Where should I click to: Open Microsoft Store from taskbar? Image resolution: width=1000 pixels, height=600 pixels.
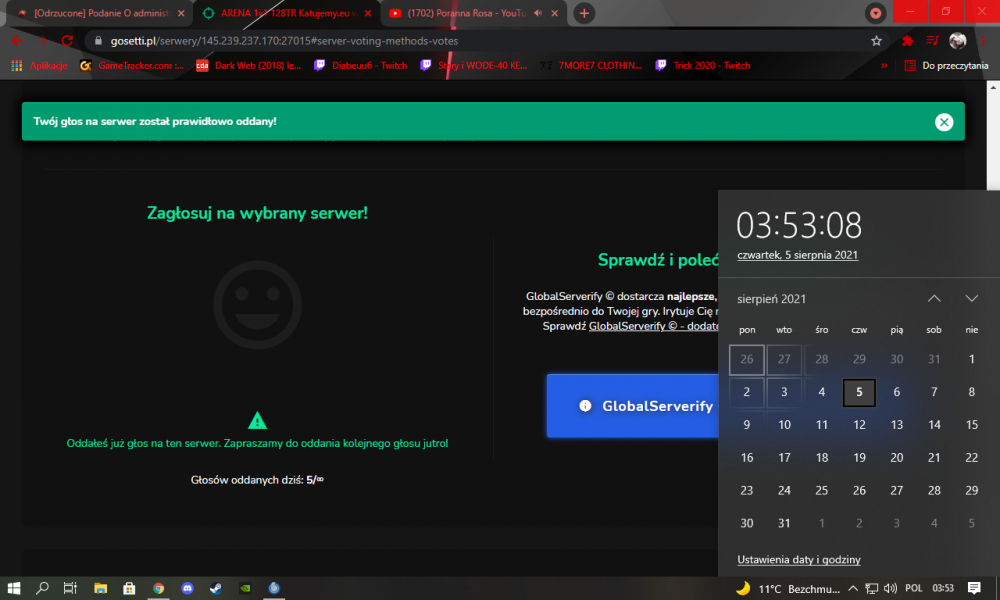coord(129,588)
